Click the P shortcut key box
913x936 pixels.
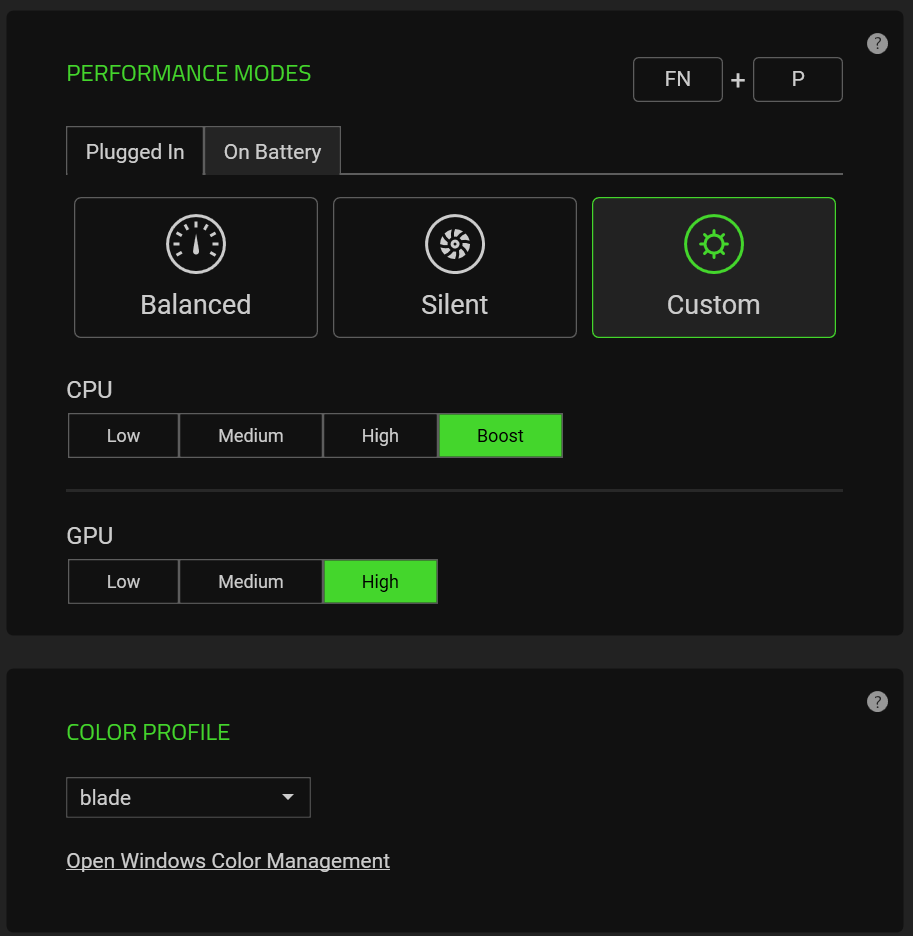798,79
